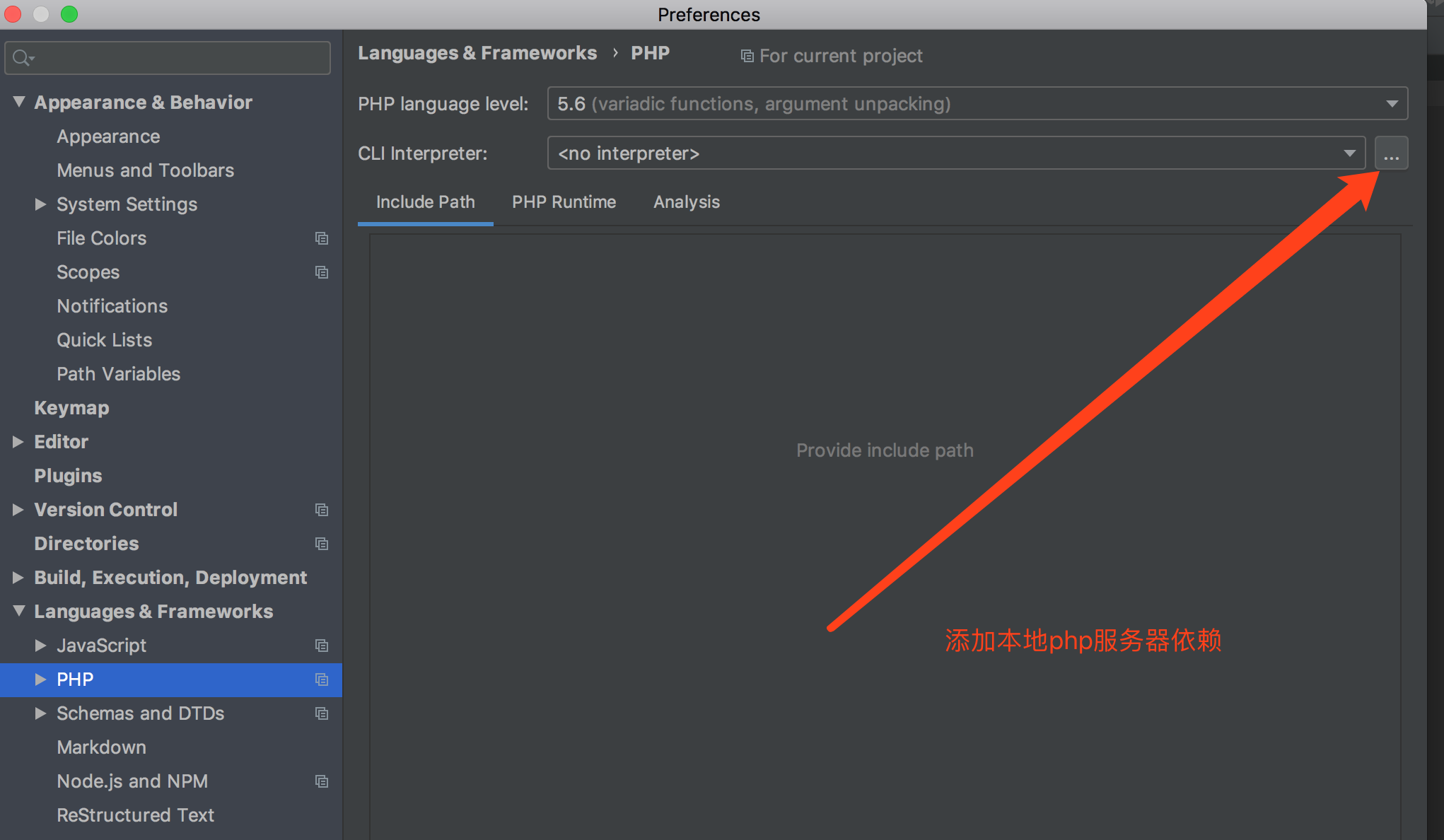Select Plugins in the settings tree

(68, 476)
